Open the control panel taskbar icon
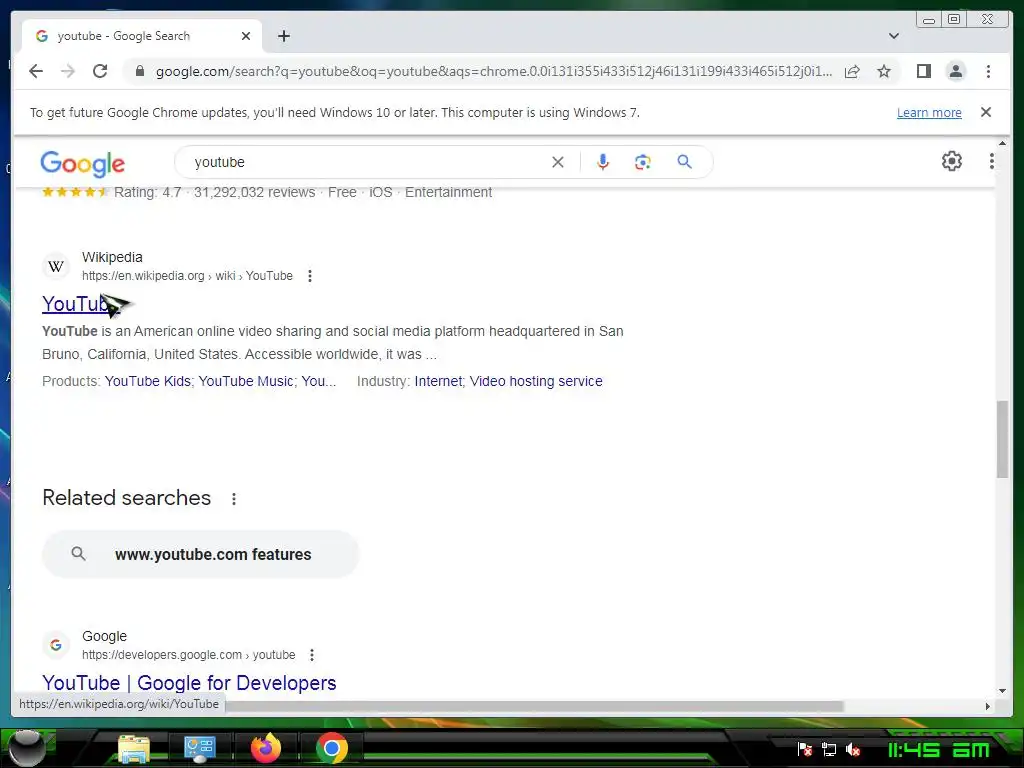This screenshot has height=768, width=1024. (199, 748)
